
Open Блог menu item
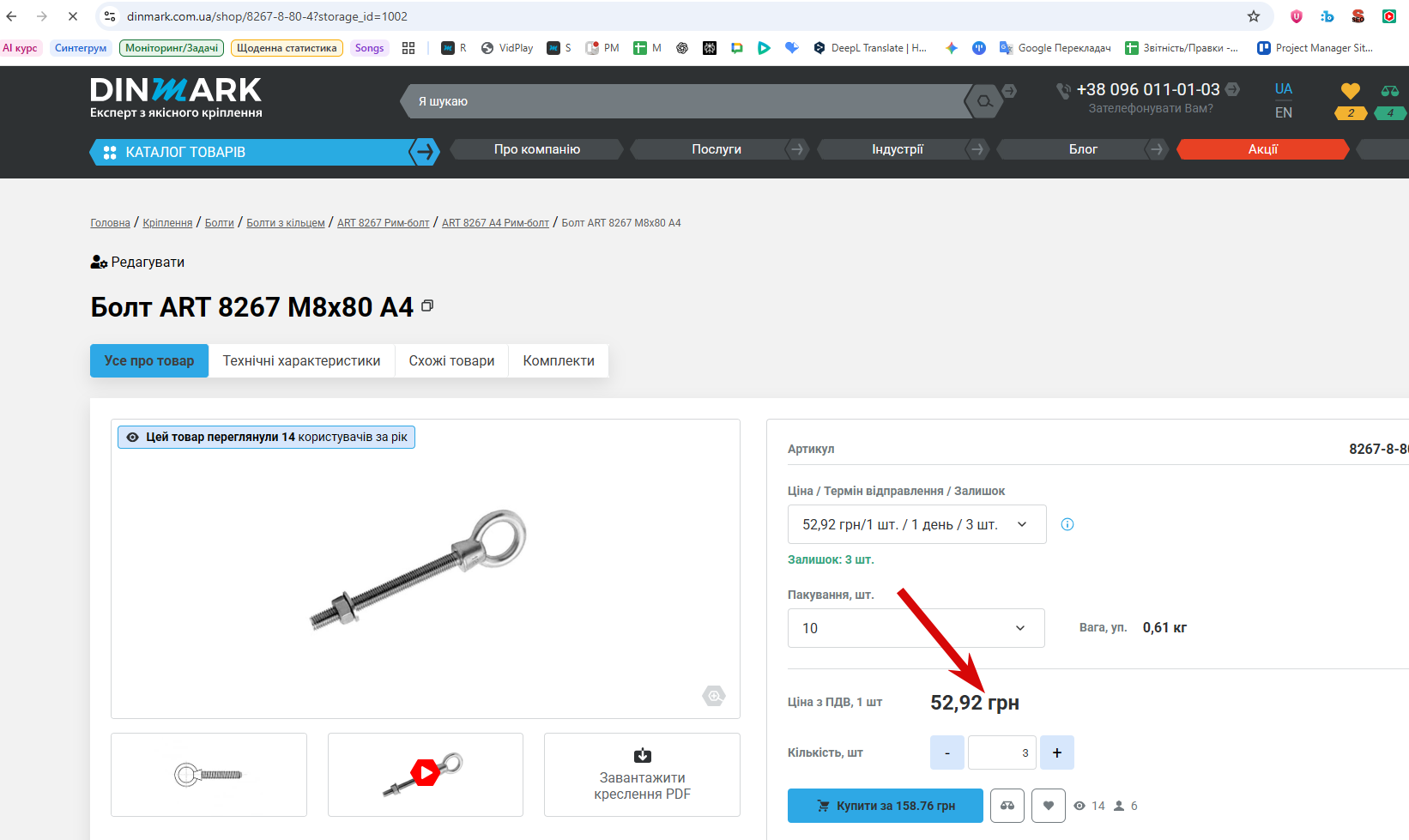point(1083,149)
